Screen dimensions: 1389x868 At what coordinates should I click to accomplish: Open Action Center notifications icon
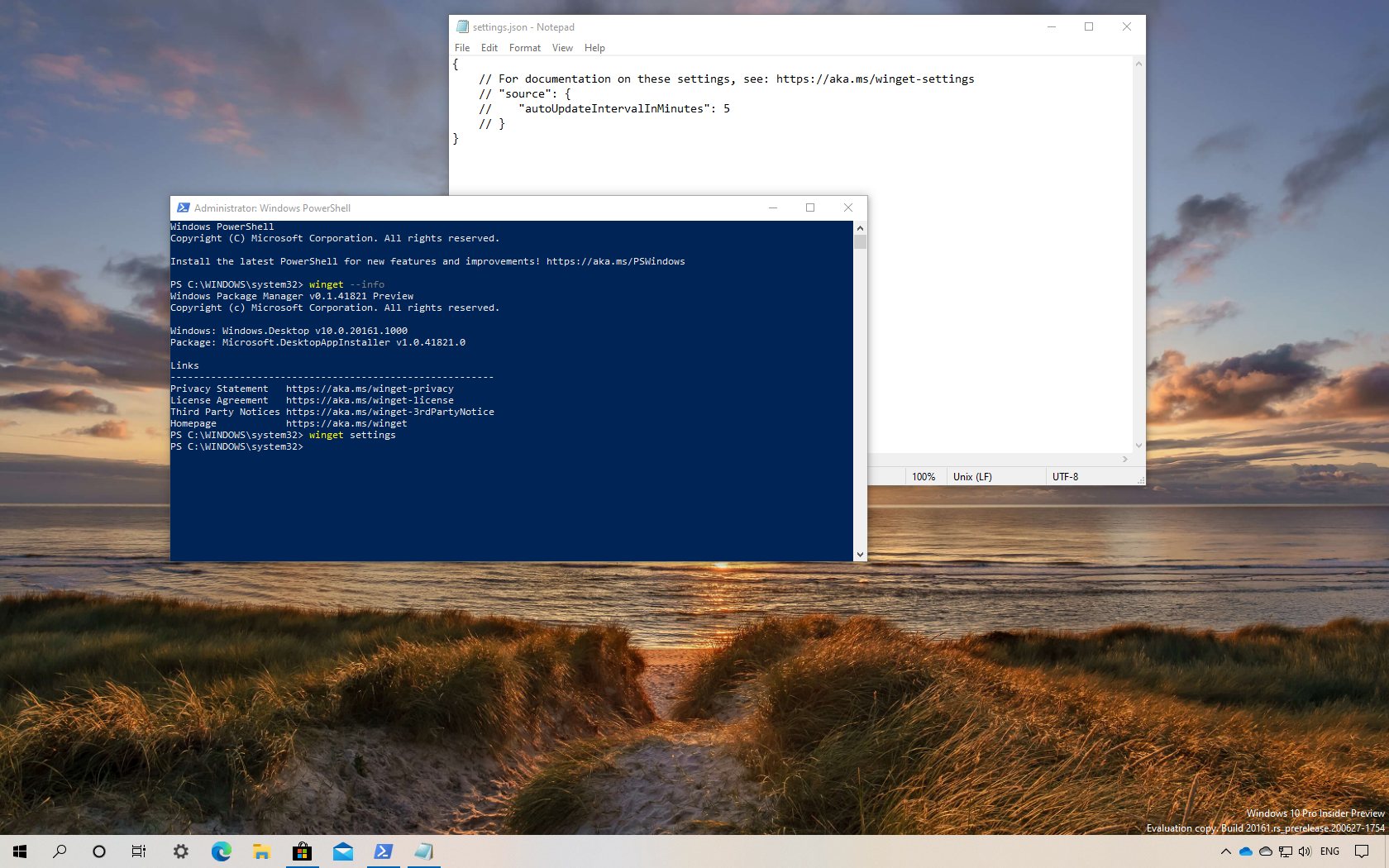point(1362,851)
